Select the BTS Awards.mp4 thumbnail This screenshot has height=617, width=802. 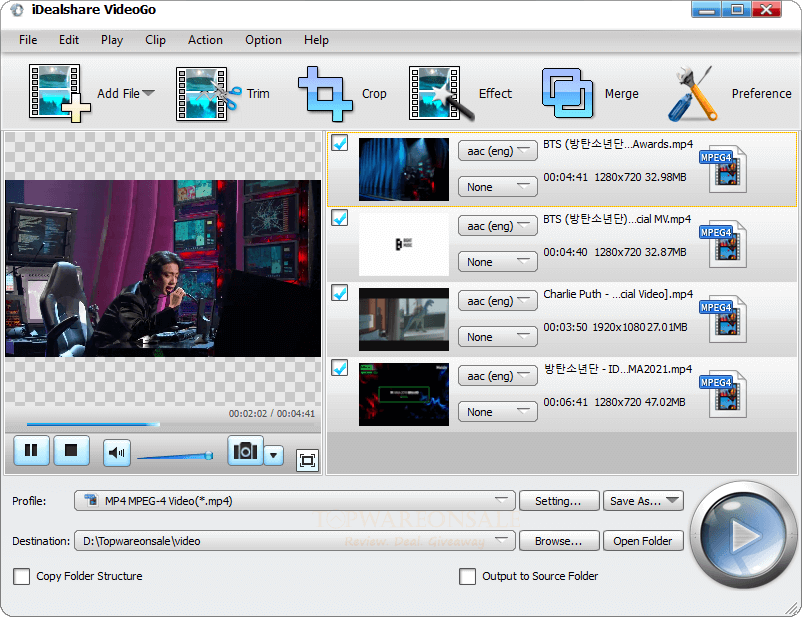click(404, 169)
